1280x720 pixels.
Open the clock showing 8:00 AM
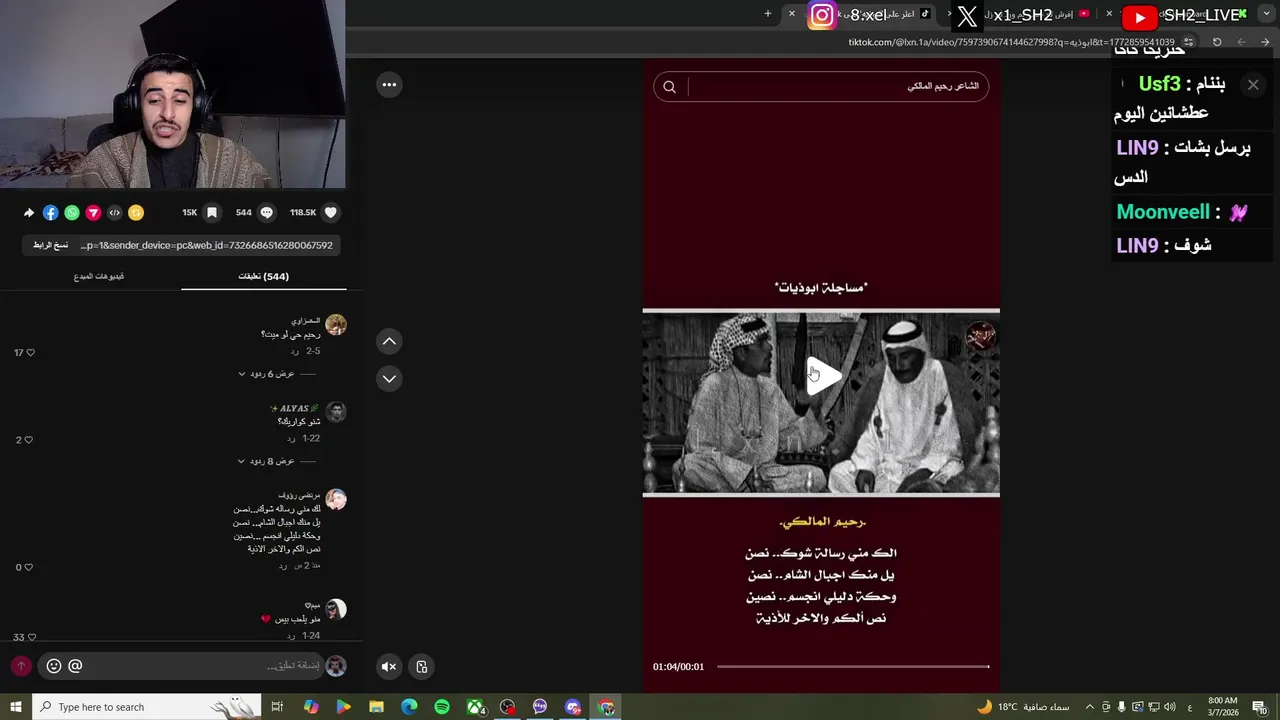[1223, 707]
